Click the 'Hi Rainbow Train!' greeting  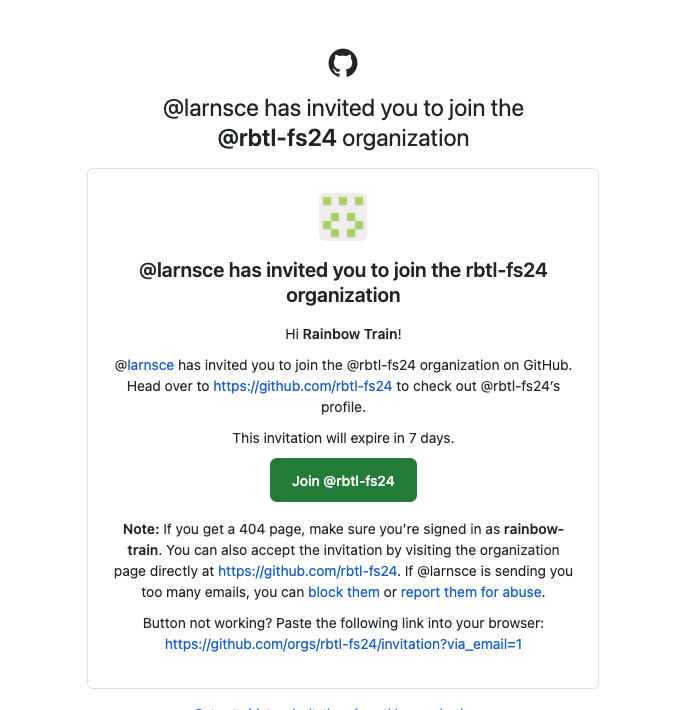coord(343,334)
